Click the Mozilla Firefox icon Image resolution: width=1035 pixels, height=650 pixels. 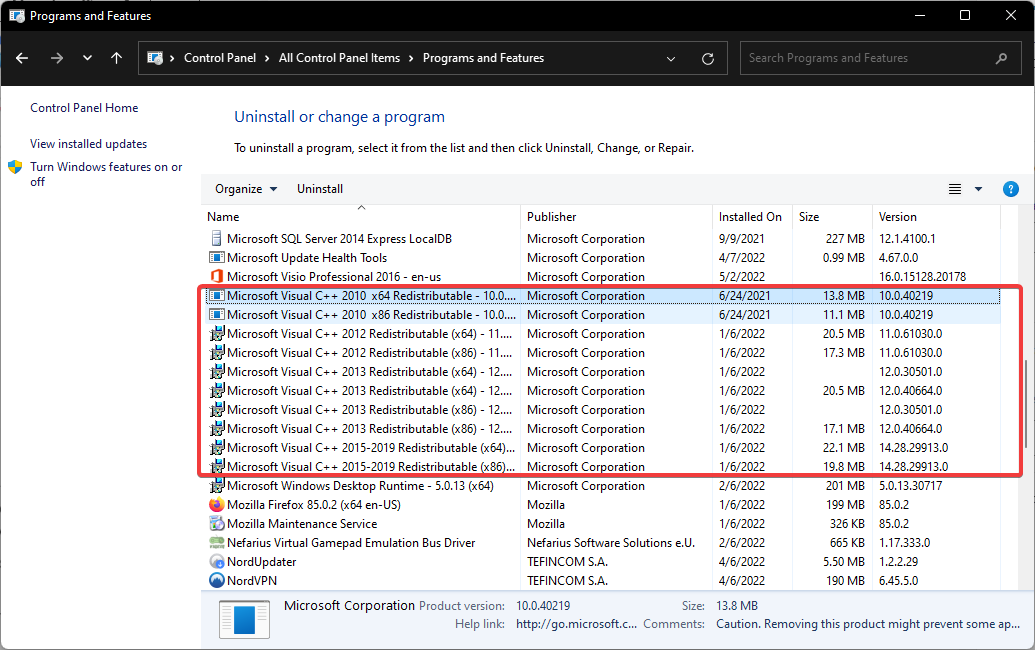[x=216, y=505]
